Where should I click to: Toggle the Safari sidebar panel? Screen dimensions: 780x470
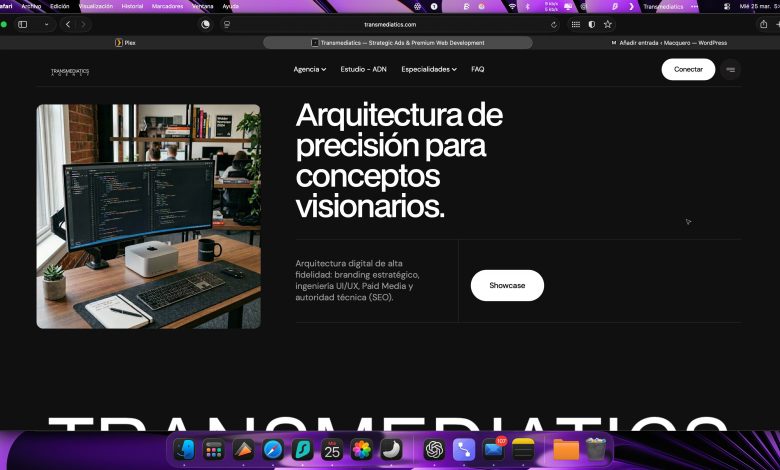(x=22, y=24)
